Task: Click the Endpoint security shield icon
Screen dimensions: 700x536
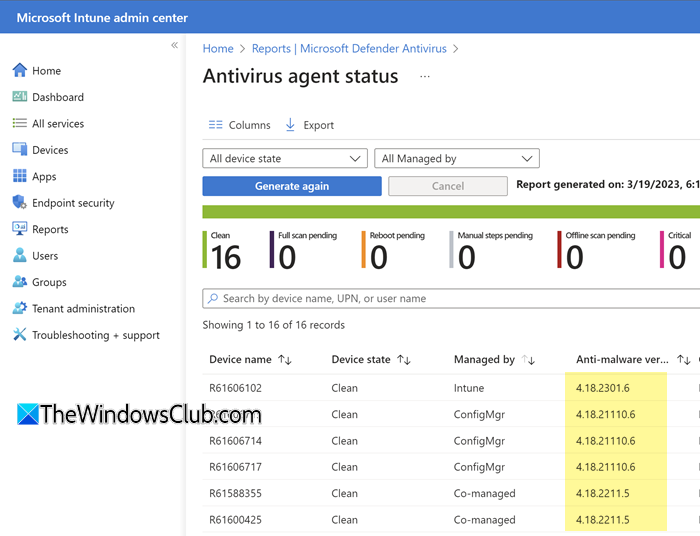Action: click(19, 203)
